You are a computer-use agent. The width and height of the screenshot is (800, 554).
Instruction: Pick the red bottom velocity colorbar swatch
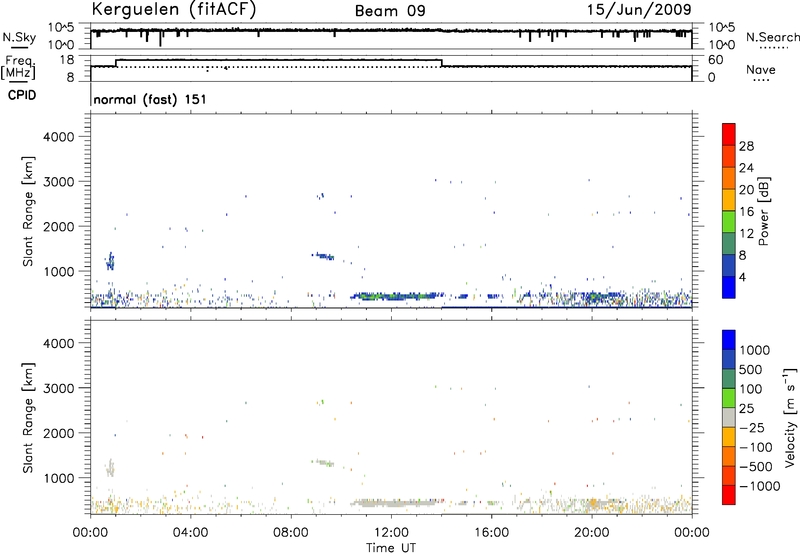click(x=729, y=495)
